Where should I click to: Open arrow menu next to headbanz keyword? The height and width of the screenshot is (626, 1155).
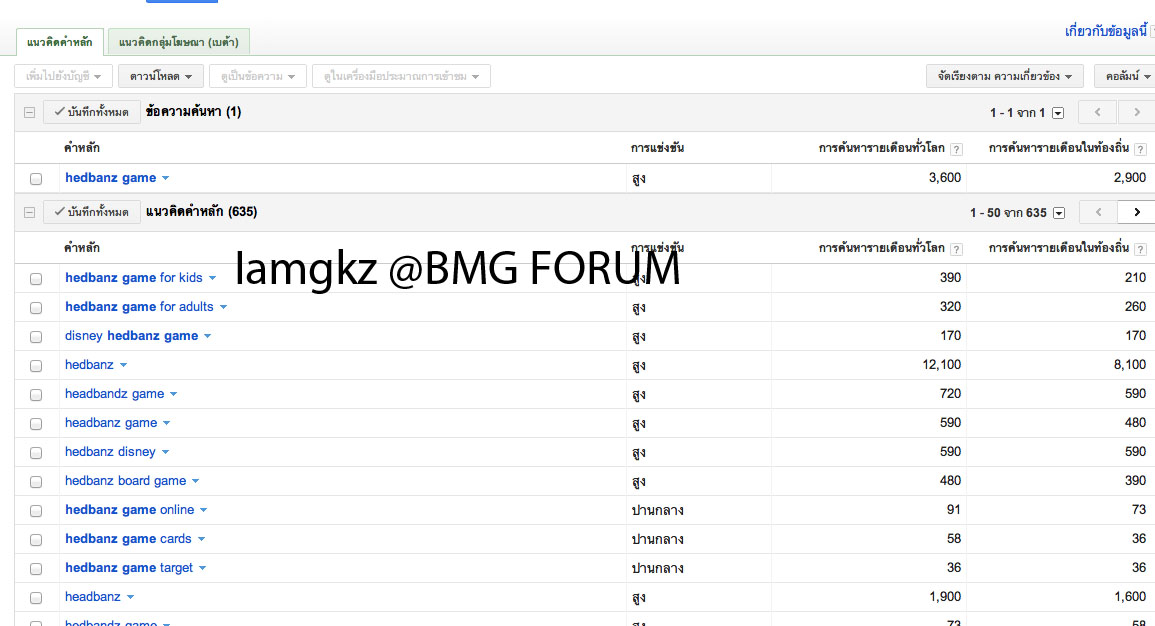pos(130,597)
